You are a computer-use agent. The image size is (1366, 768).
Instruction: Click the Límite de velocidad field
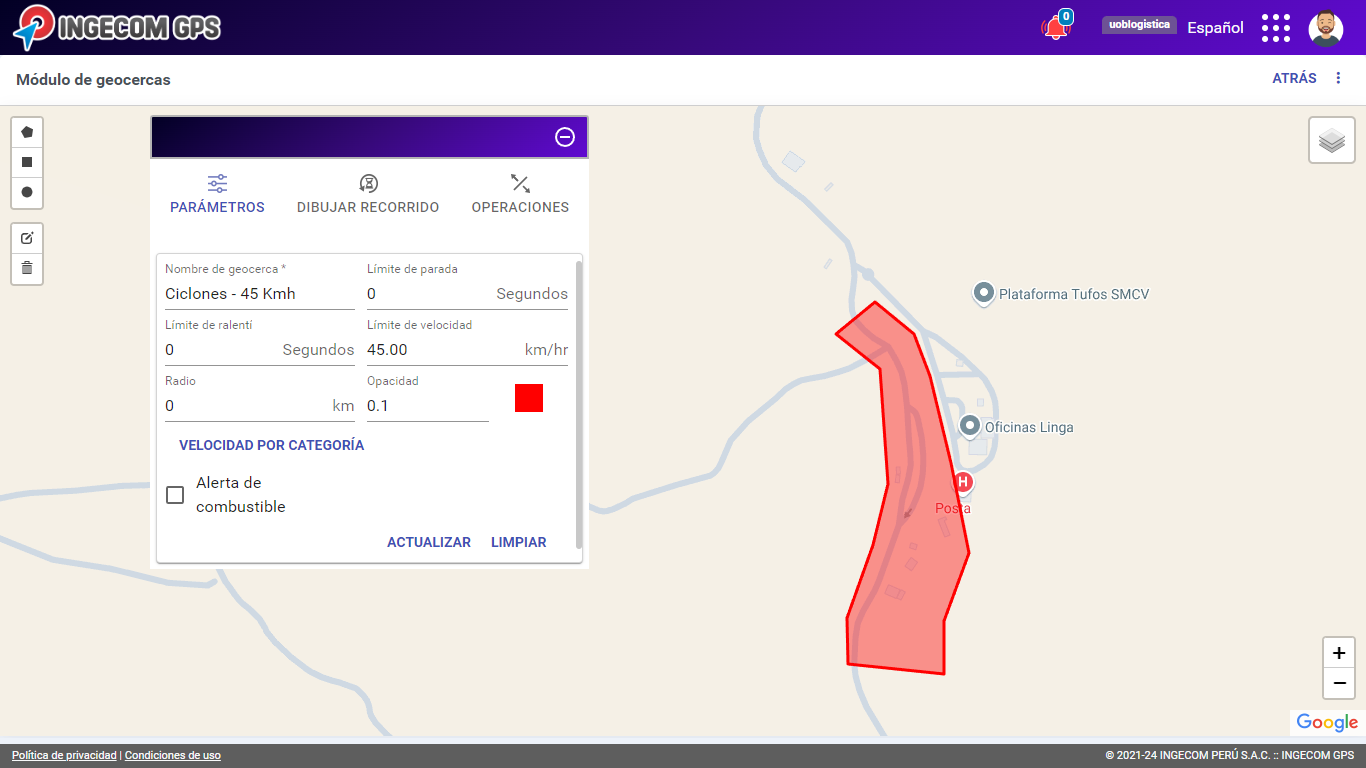(440, 350)
